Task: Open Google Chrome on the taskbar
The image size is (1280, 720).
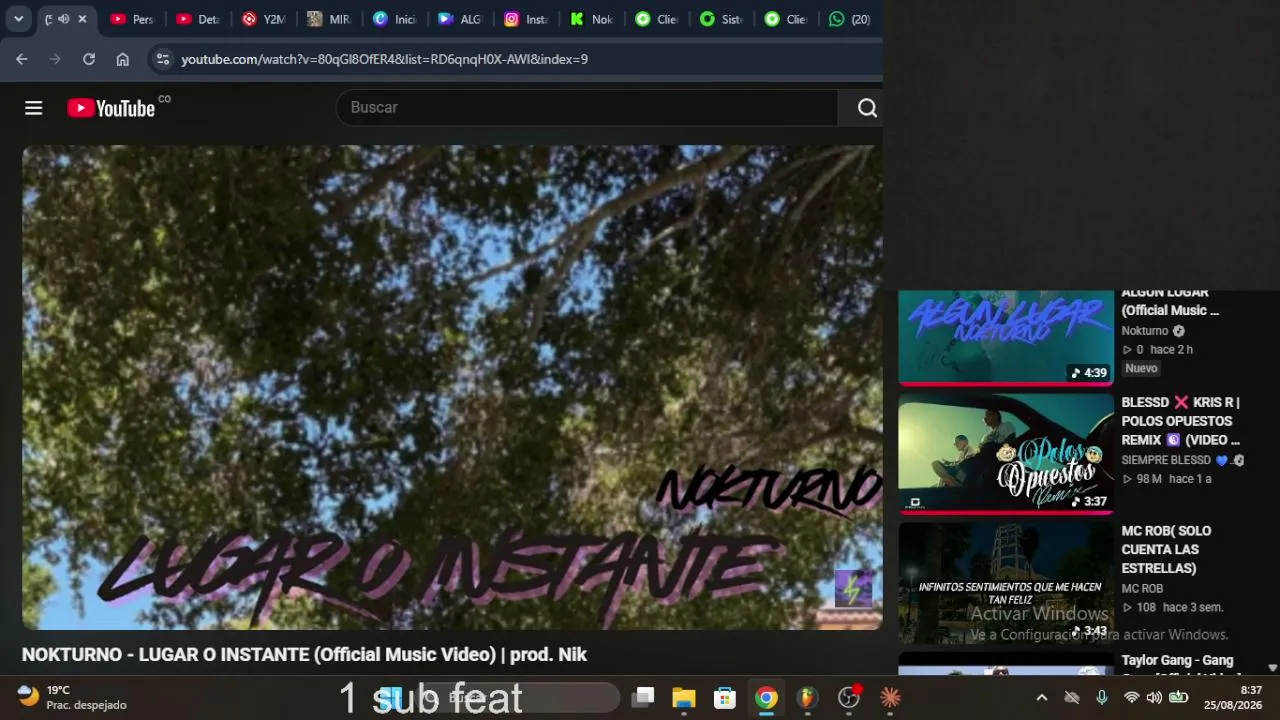Action: coord(766,697)
